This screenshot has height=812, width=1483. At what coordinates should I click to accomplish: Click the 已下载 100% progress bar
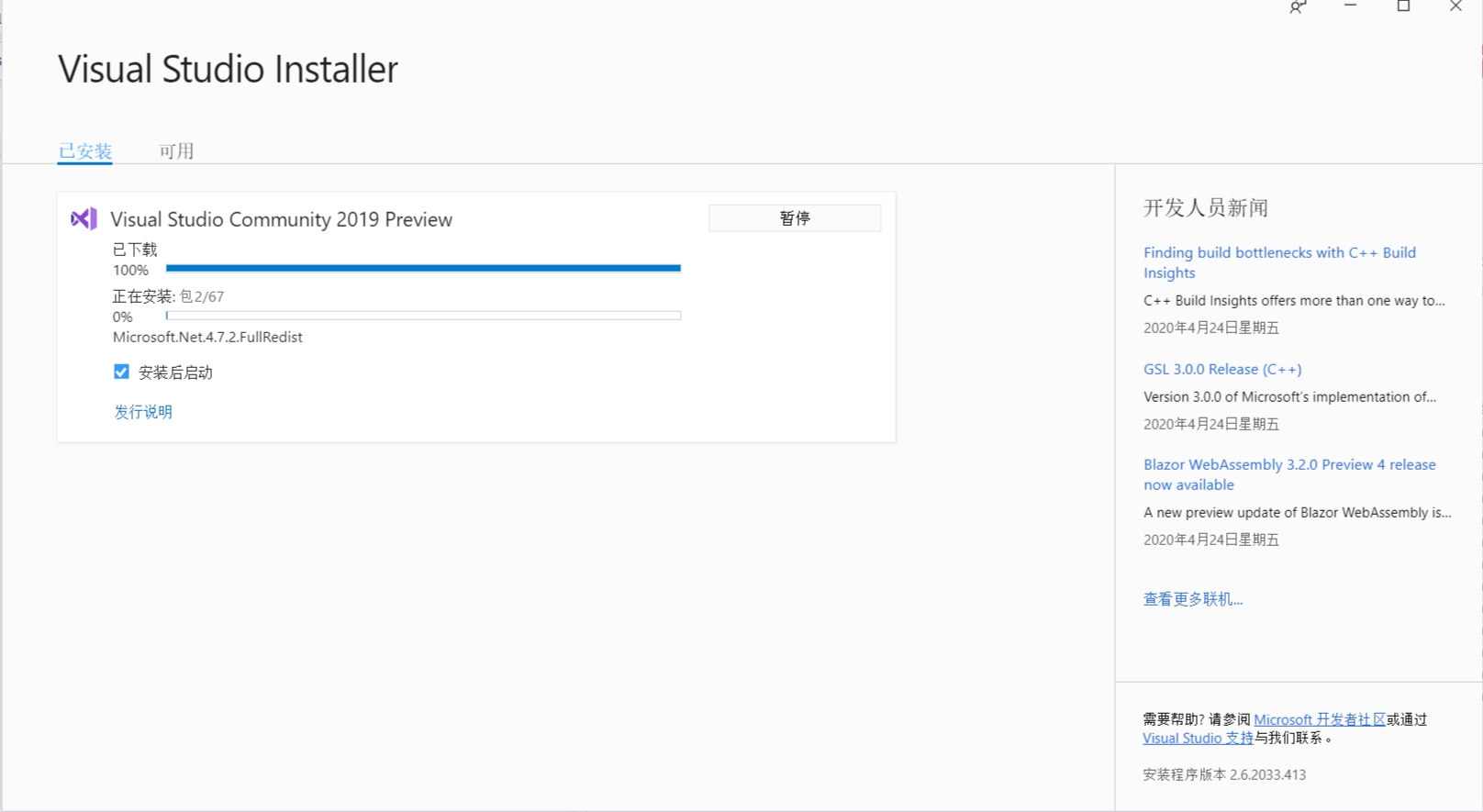423,269
